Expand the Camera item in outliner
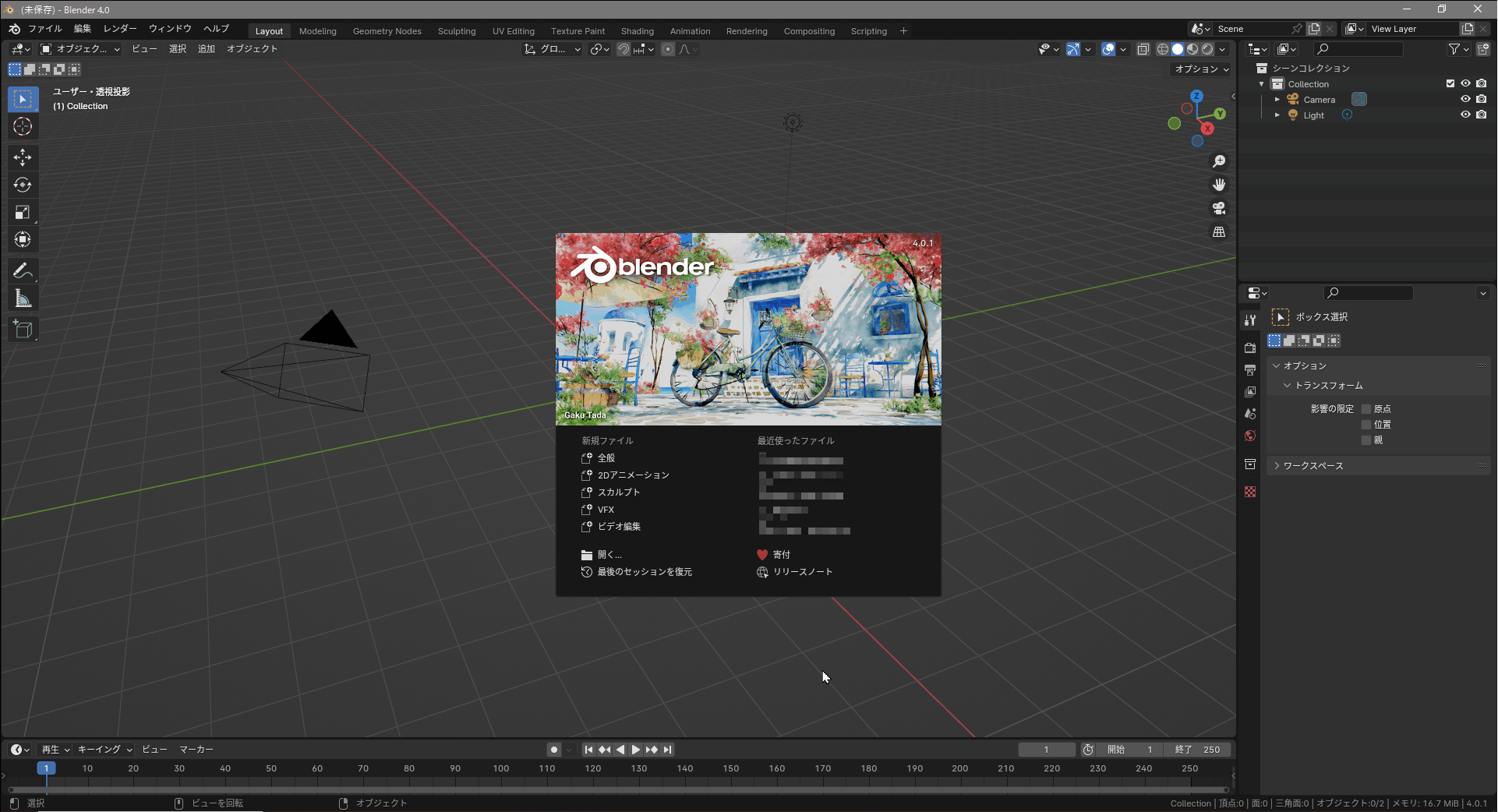The height and width of the screenshot is (812, 1498). coord(1277,99)
